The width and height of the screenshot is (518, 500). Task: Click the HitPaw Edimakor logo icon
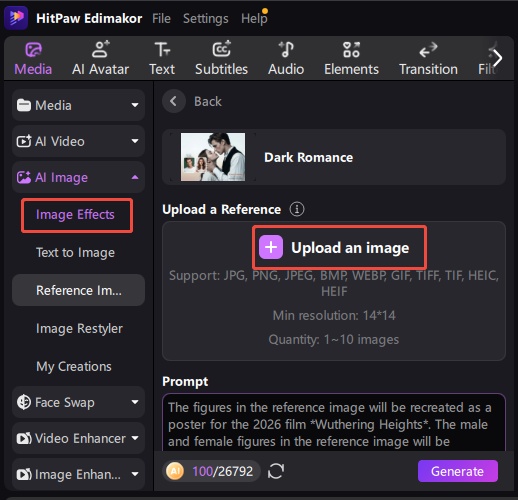(x=16, y=17)
